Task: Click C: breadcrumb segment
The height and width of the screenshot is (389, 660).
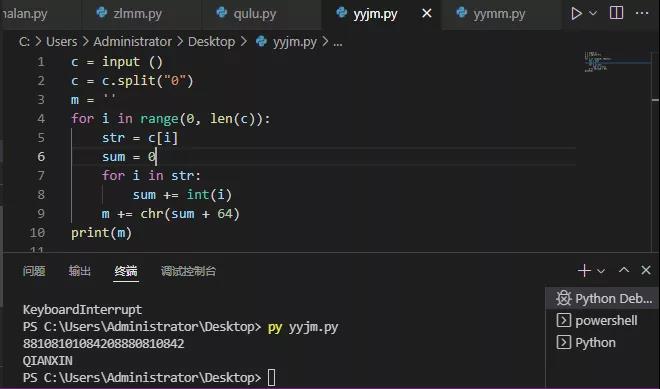Action: tap(24, 42)
